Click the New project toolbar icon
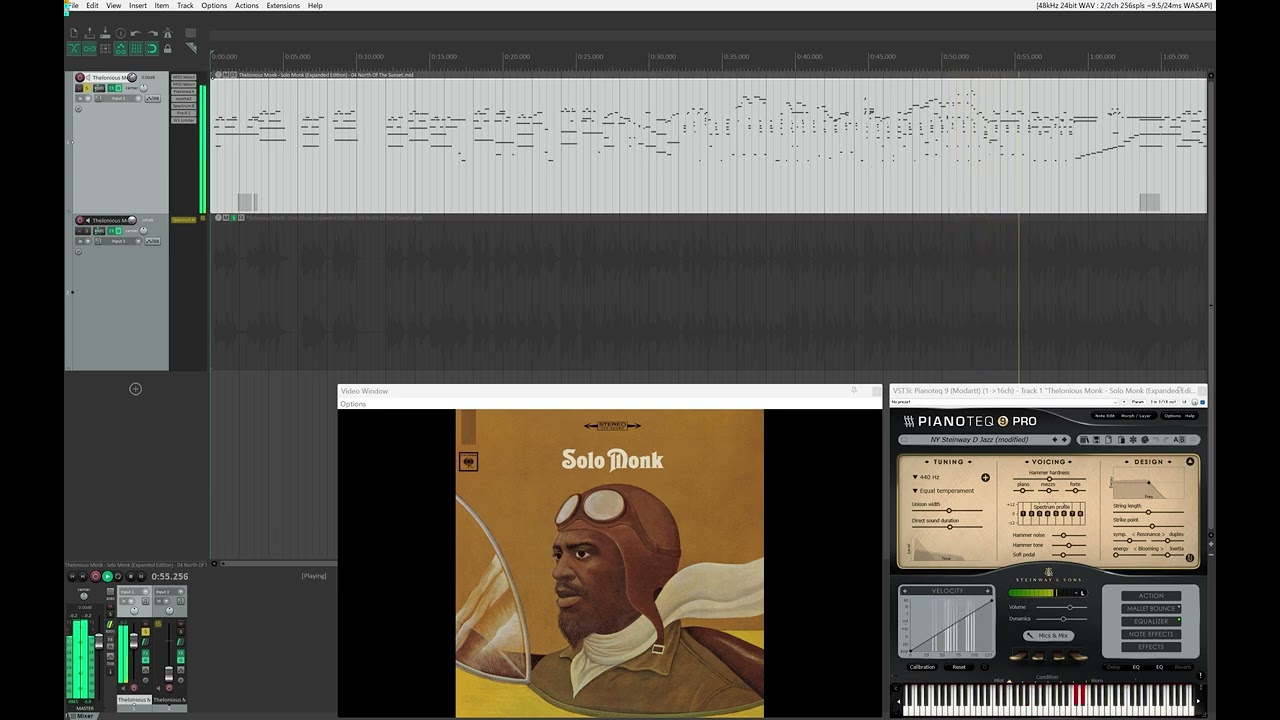This screenshot has height=720, width=1280. click(74, 33)
